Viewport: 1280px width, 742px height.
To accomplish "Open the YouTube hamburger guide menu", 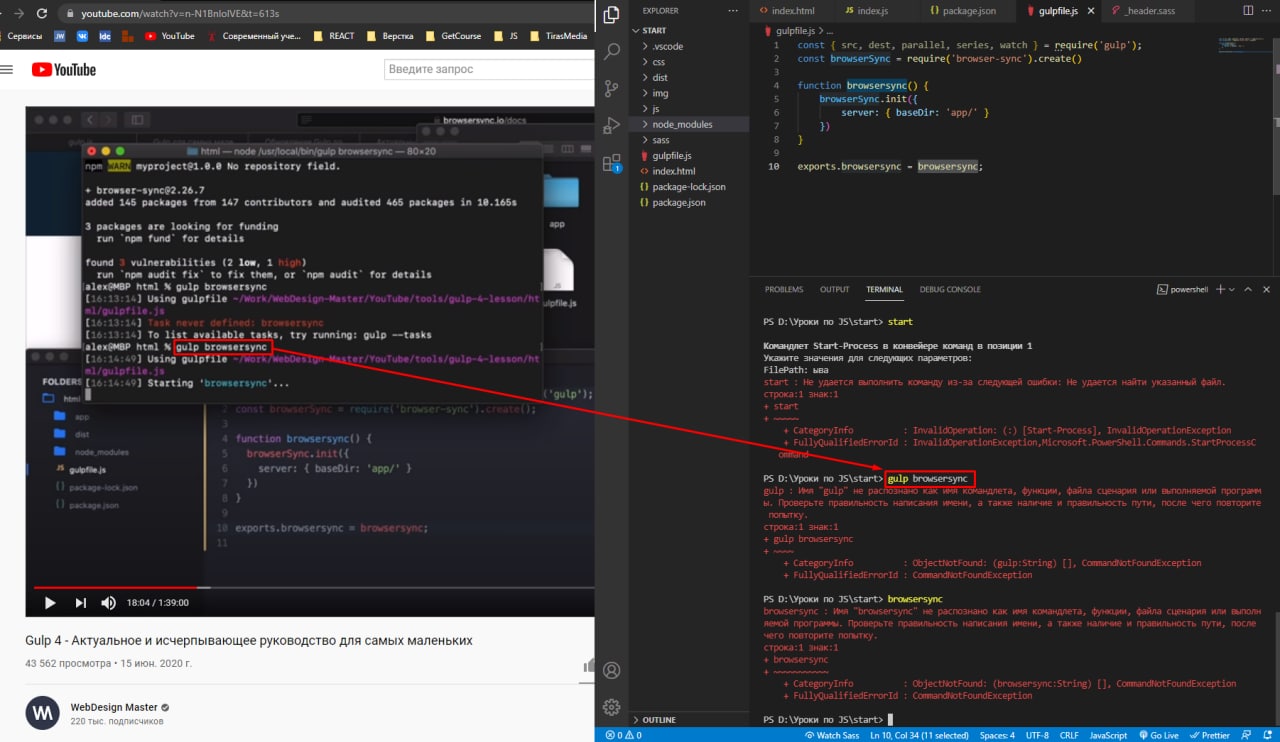I will pos(7,69).
